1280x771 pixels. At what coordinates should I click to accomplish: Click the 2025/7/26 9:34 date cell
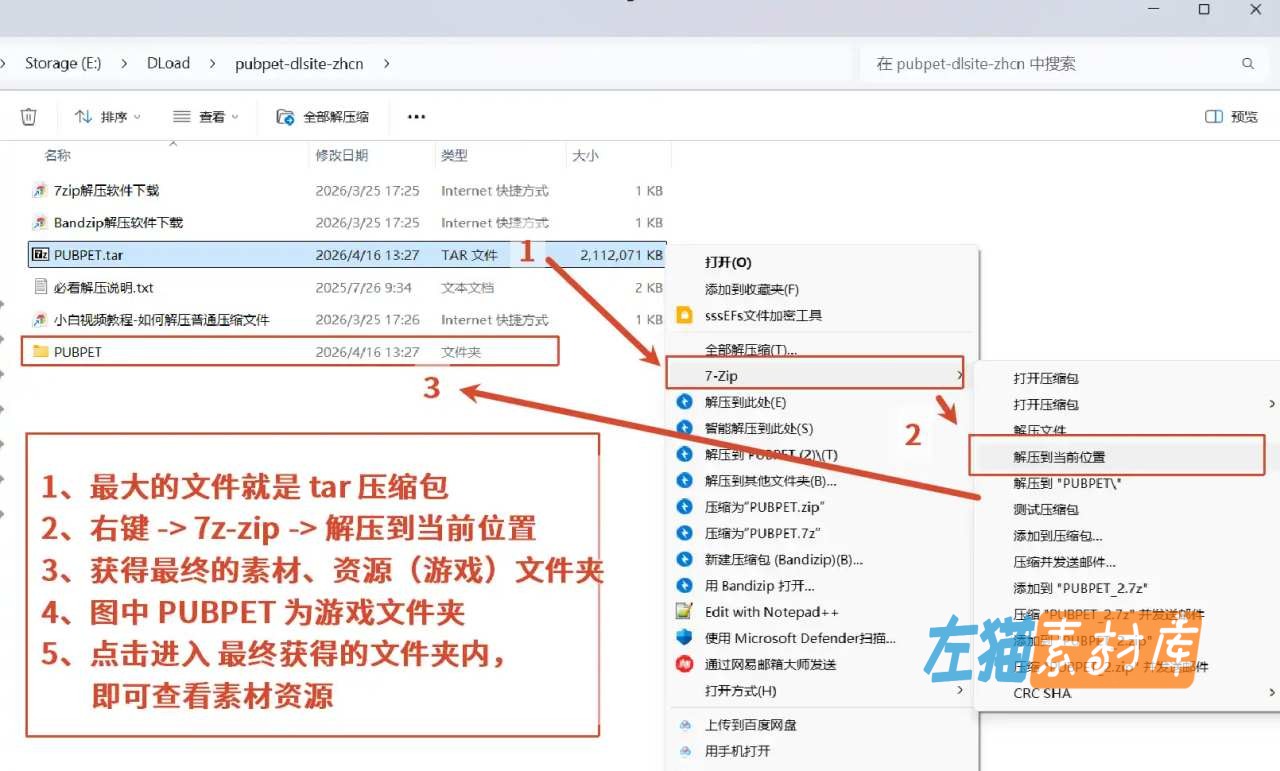pos(363,287)
